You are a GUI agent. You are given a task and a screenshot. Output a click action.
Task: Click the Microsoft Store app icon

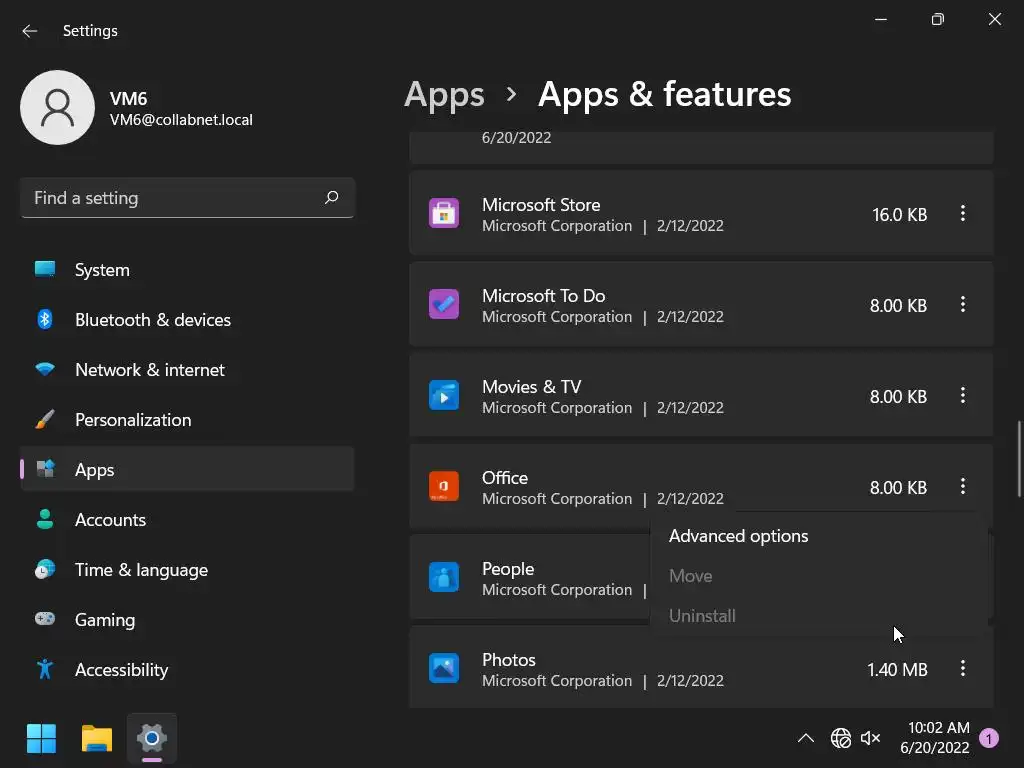[444, 214]
